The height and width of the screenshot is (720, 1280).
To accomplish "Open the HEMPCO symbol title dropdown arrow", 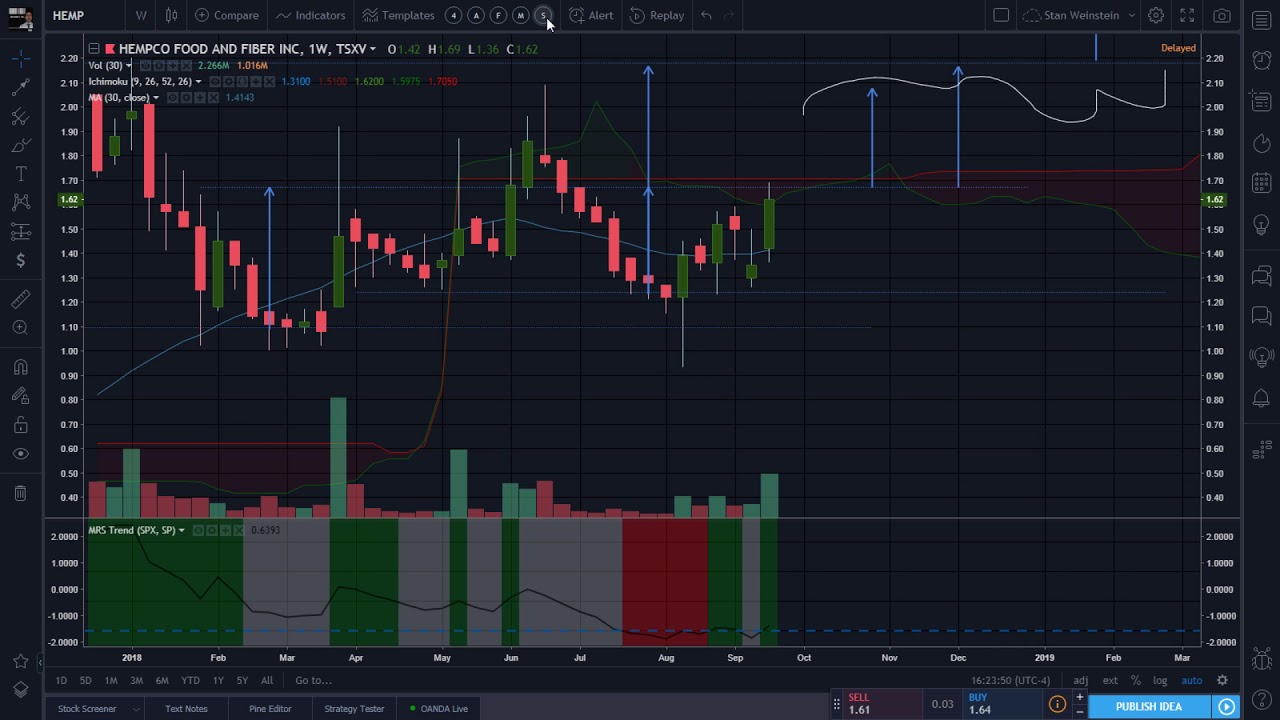I will pyautogui.click(x=373, y=49).
